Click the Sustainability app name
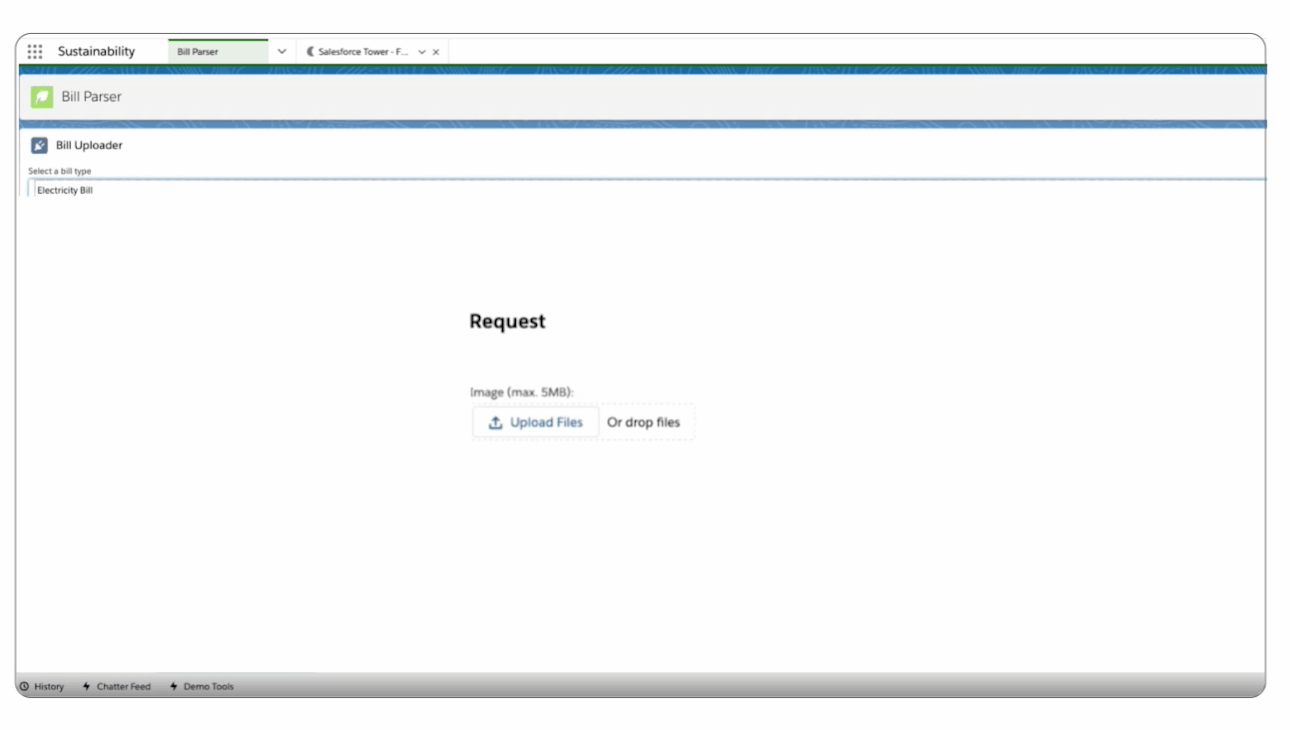This screenshot has height=730, width=1290. tap(96, 51)
